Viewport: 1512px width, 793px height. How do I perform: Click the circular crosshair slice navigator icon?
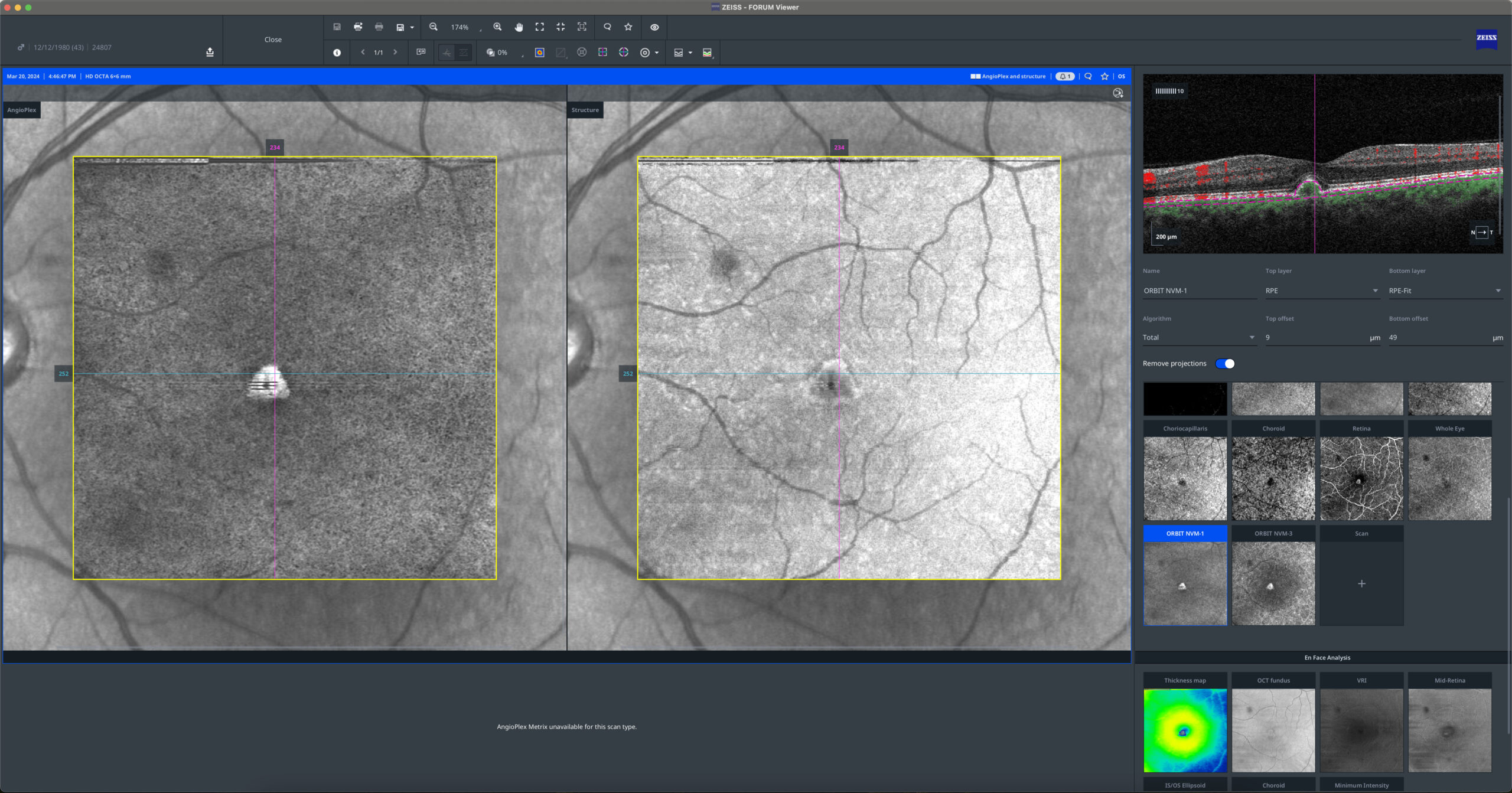pyautogui.click(x=624, y=53)
